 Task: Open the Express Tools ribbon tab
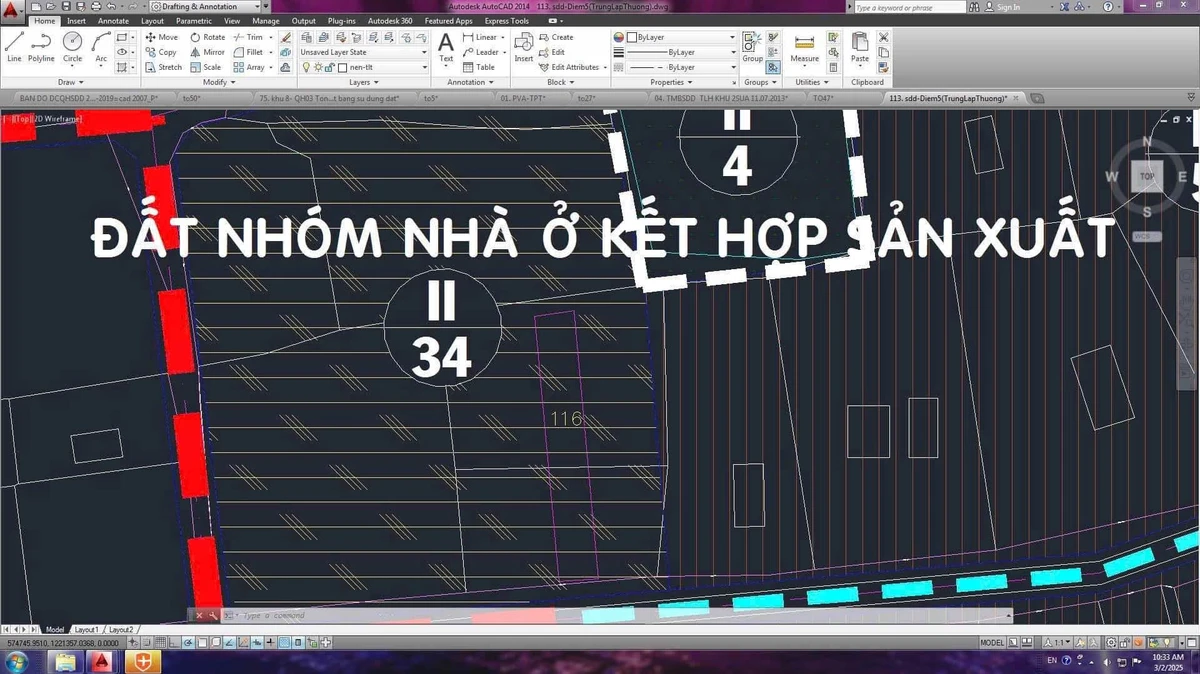pos(506,20)
